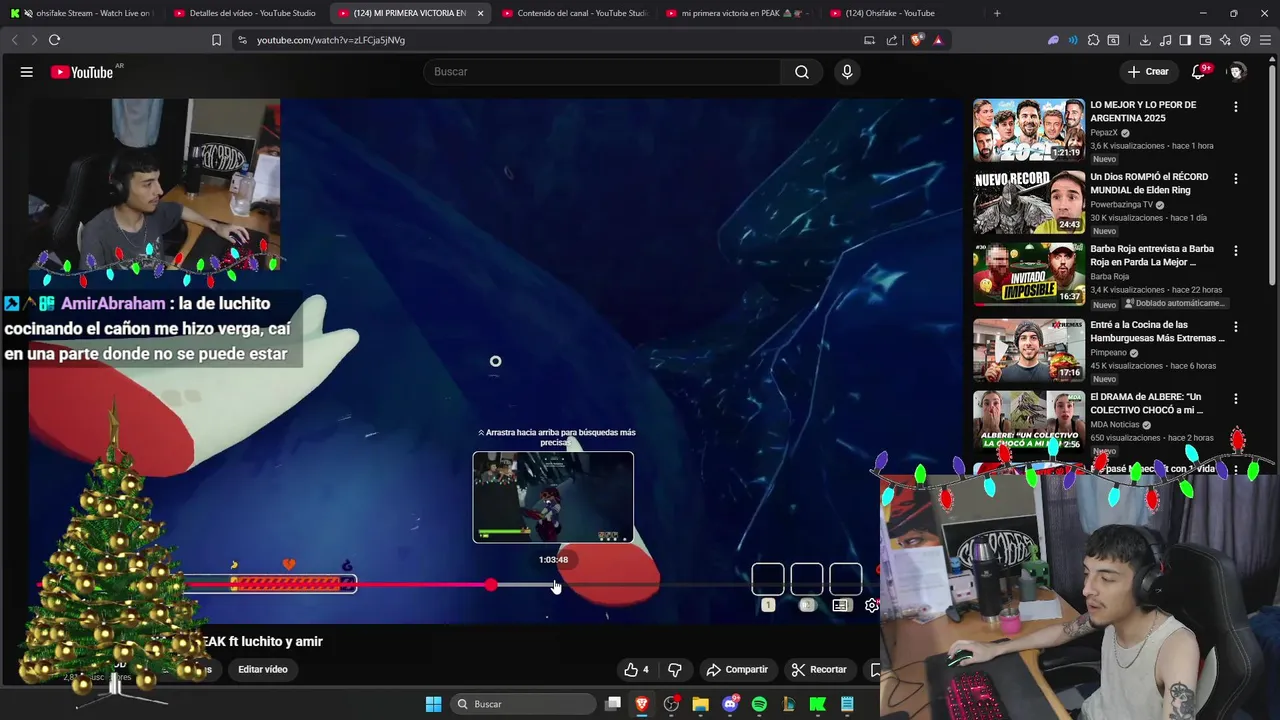Click the Editar vídeo button
Viewport: 1280px width, 720px height.
(x=263, y=670)
